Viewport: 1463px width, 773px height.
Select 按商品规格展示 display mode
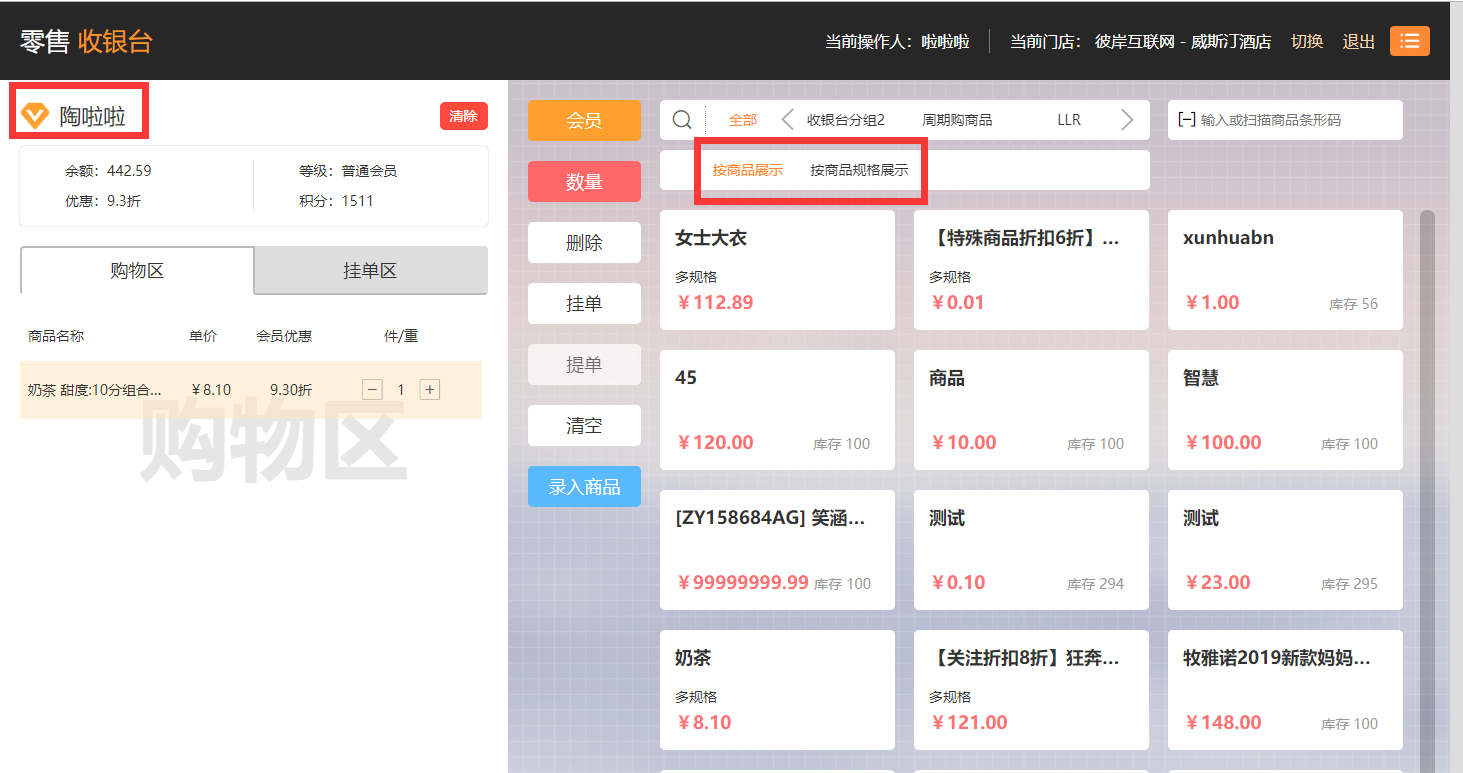point(859,170)
